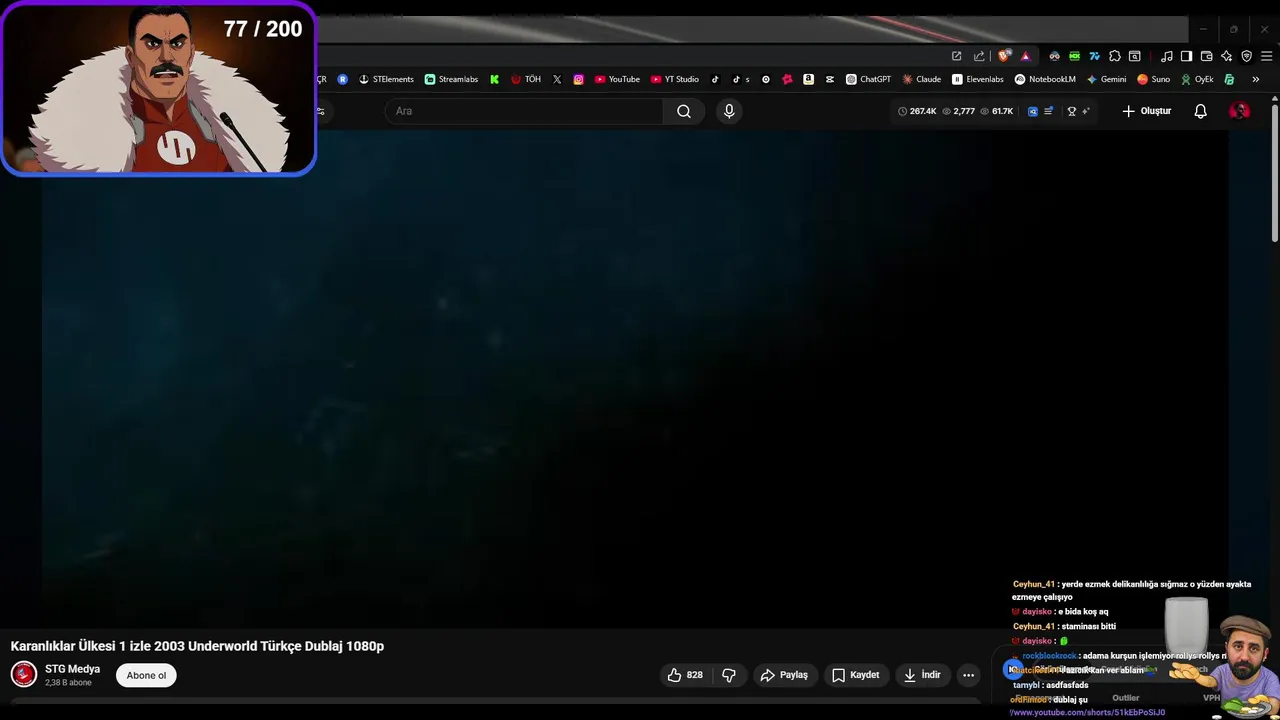
Task: Click the goggles-face extension icon
Action: (x=1054, y=56)
